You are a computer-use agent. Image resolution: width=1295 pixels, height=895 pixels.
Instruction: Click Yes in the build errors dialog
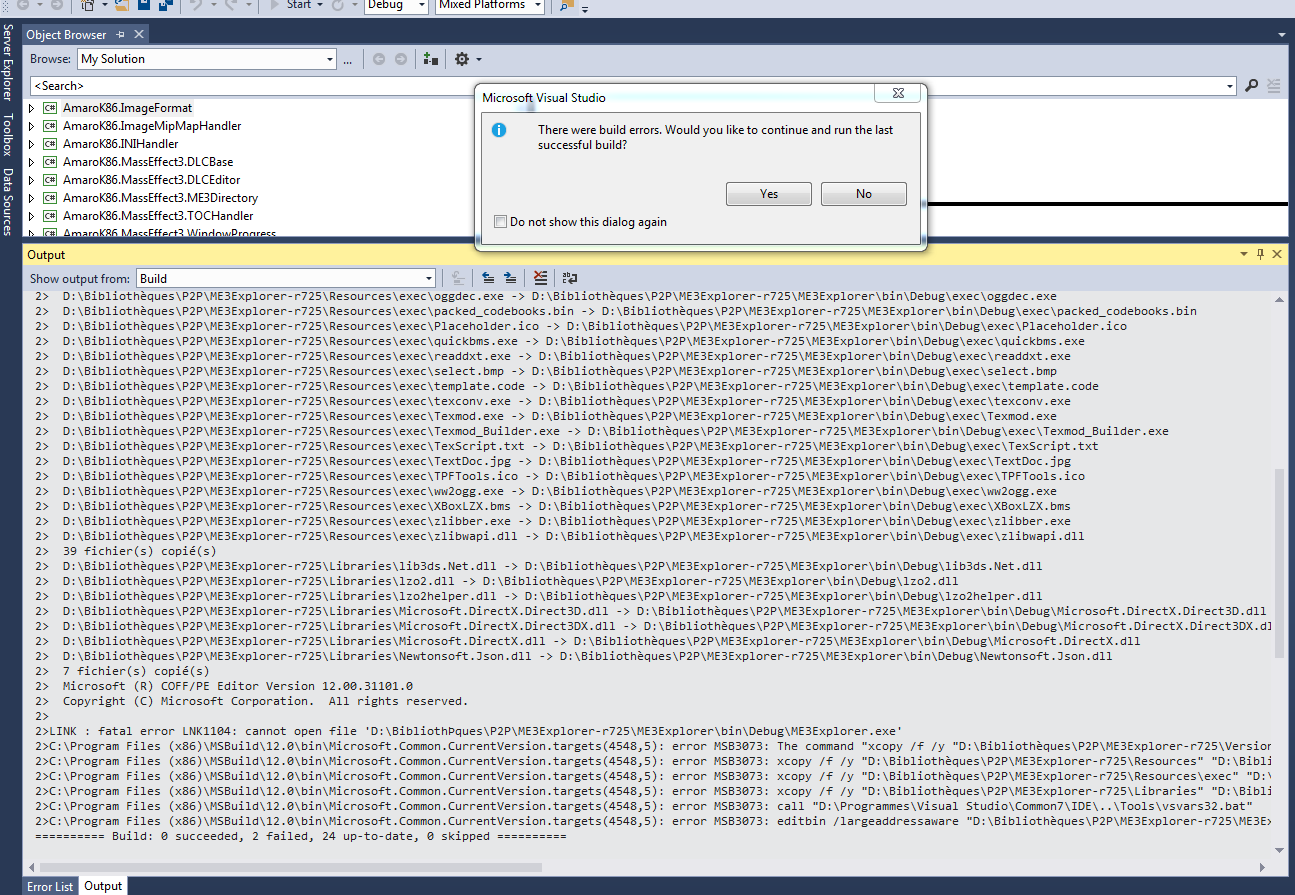pos(768,194)
